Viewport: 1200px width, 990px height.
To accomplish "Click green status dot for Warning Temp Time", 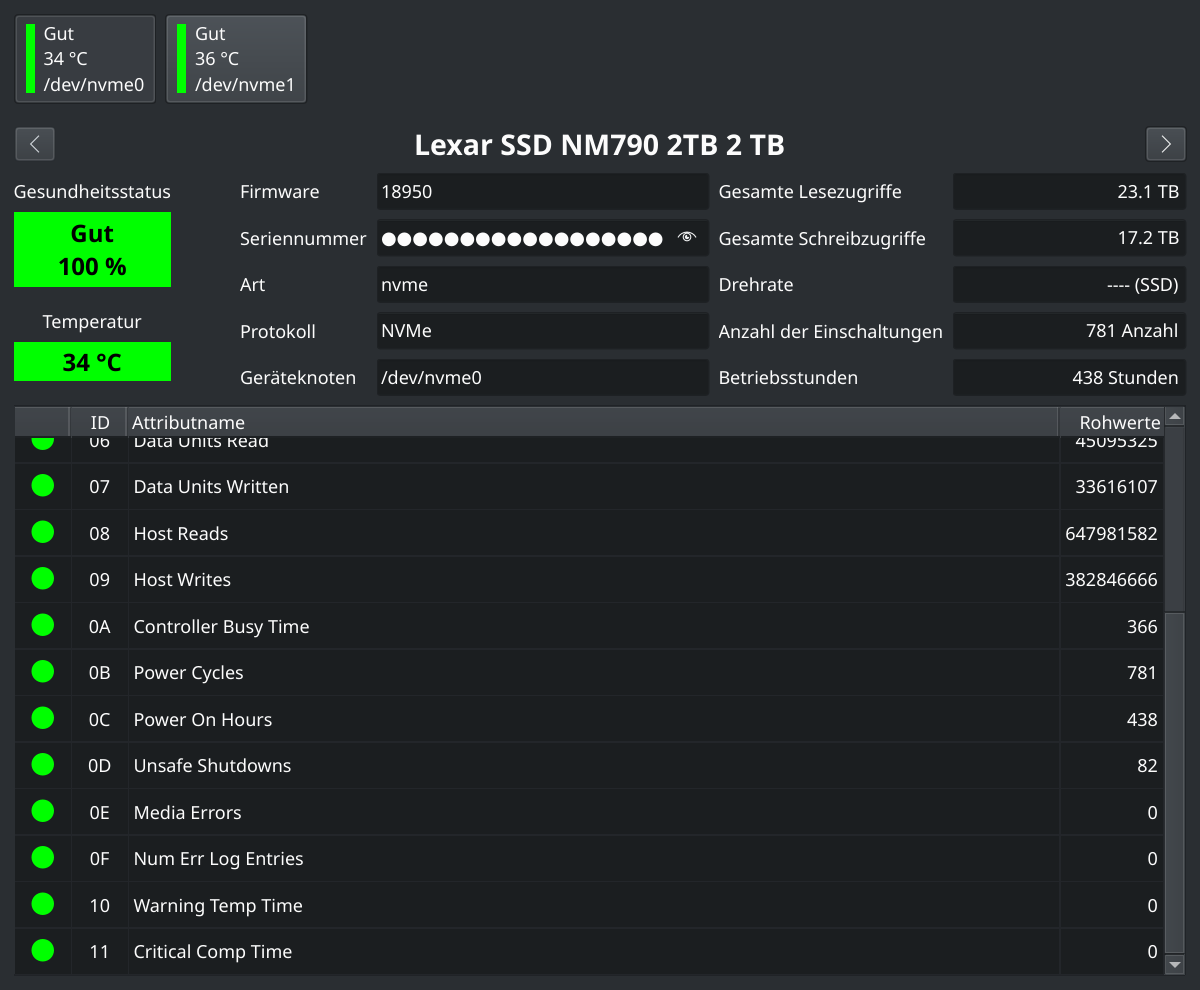I will pyautogui.click(x=42, y=904).
